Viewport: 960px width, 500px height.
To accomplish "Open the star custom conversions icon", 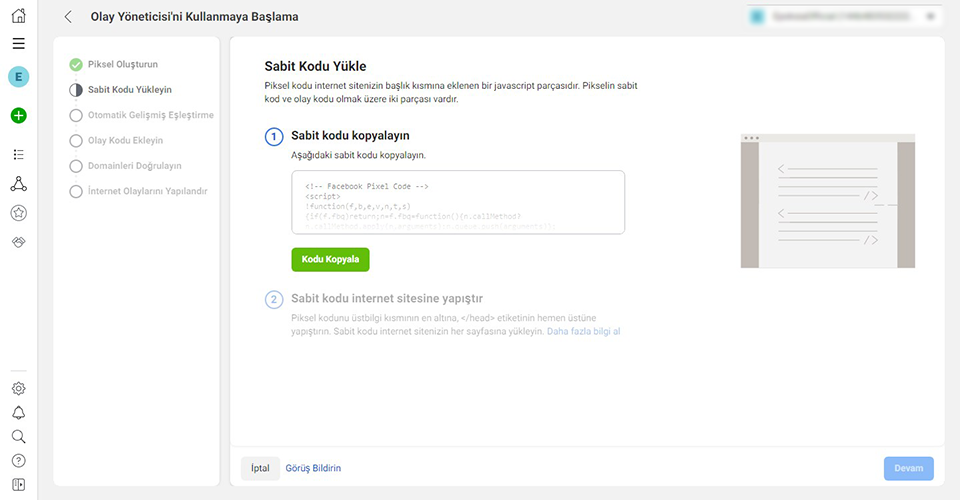I will (x=18, y=213).
